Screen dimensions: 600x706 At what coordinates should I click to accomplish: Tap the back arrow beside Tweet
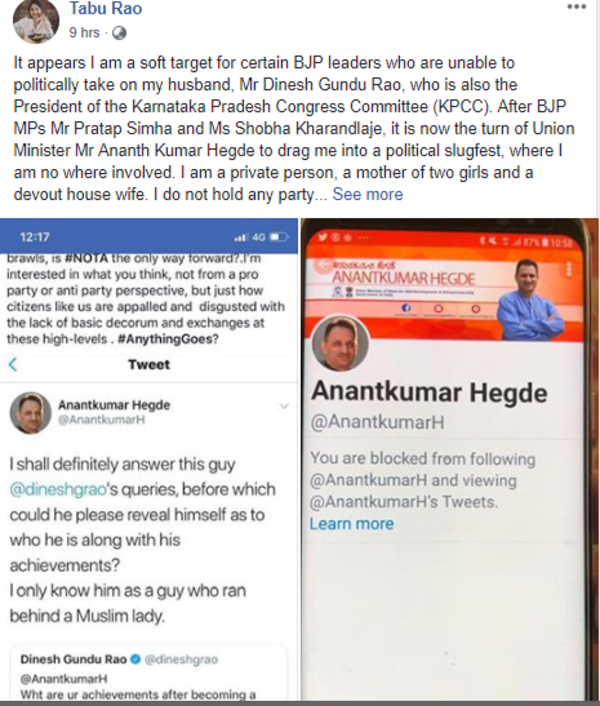pos(13,364)
